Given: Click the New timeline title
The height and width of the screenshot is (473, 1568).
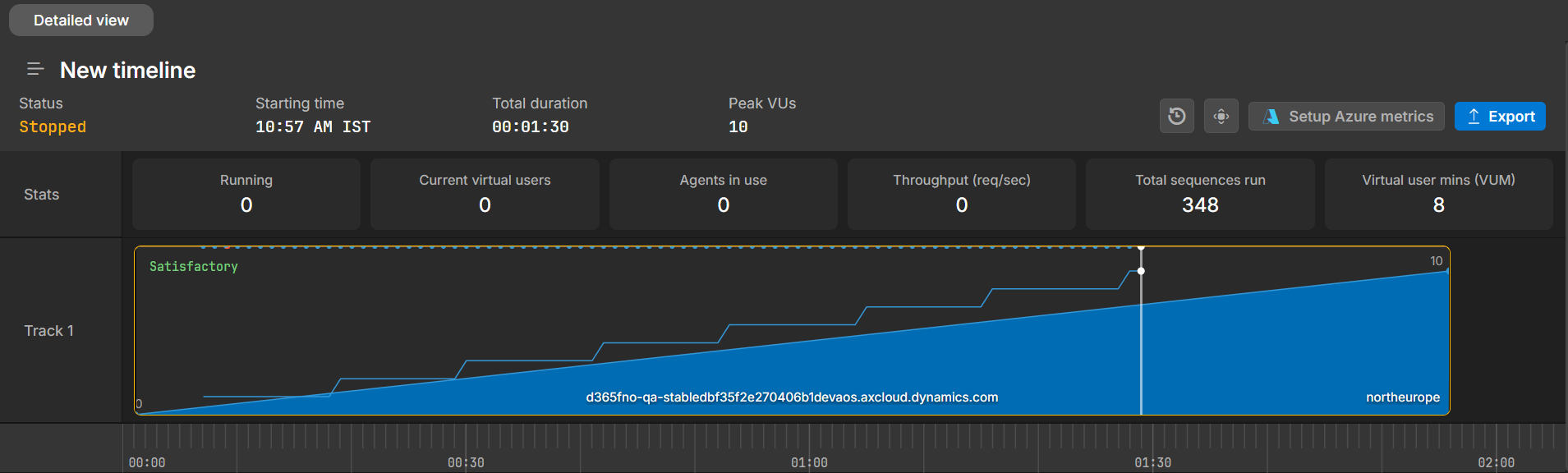Looking at the screenshot, I should [128, 71].
